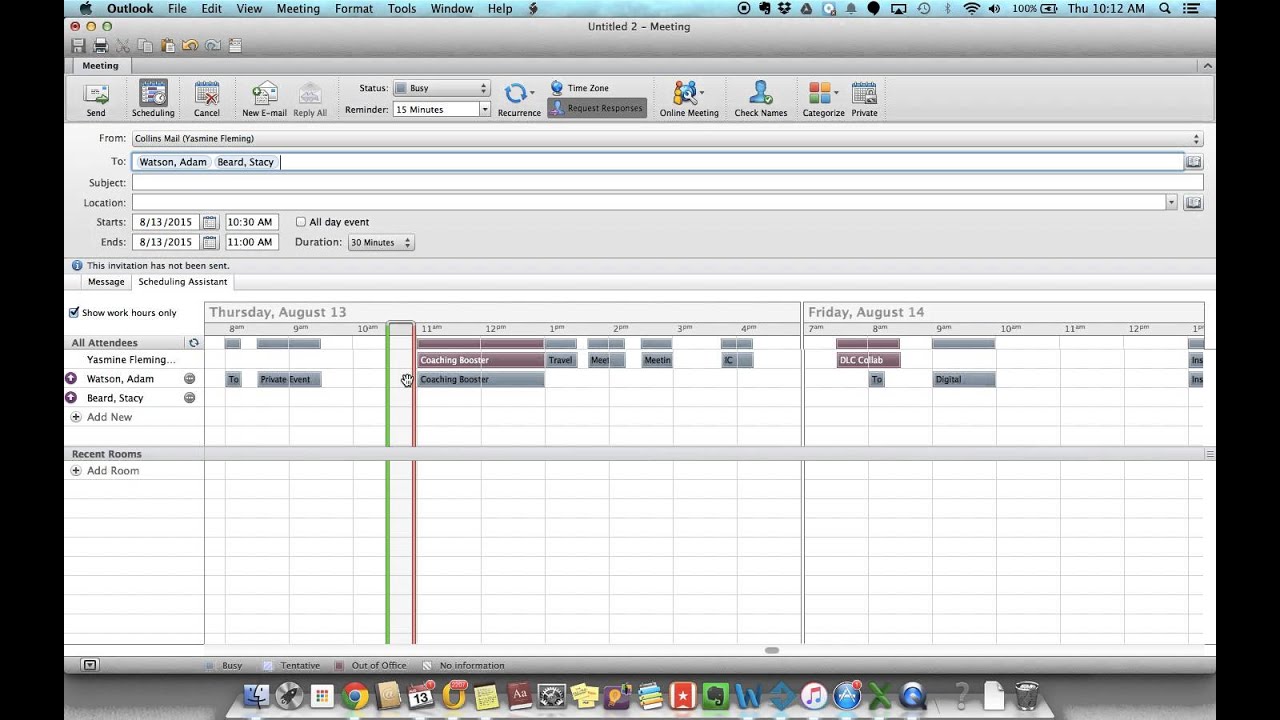
Task: Remove Watson, Adam from attendees
Action: pyautogui.click(x=189, y=379)
